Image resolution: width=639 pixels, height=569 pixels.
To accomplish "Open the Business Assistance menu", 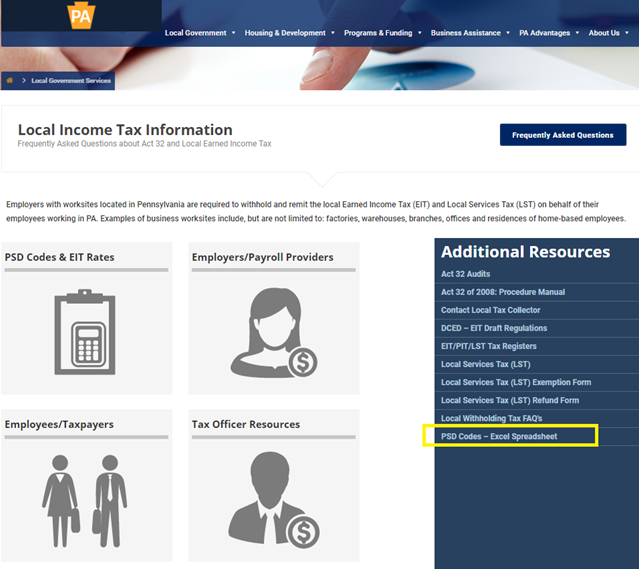I will pos(470,33).
